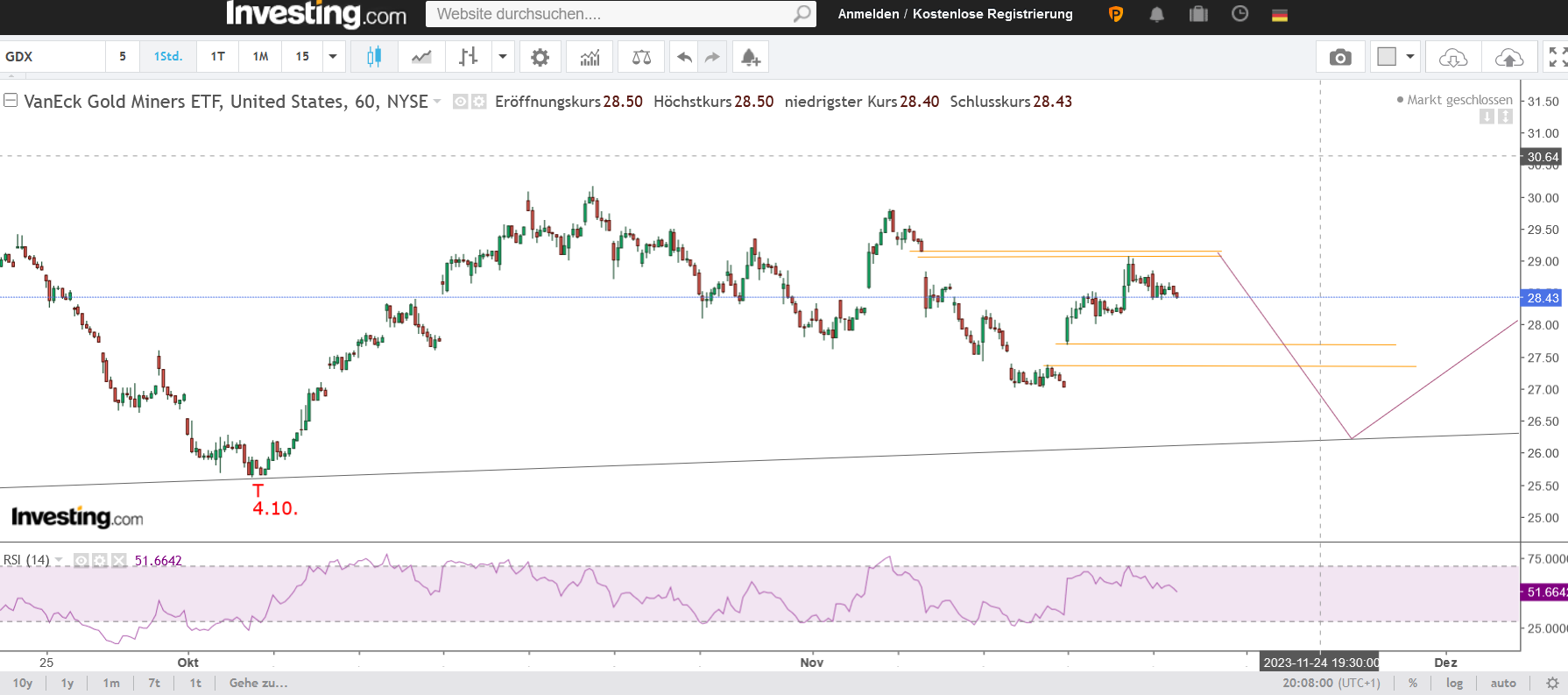Hide the RSI indicator via eye icon
Screen dimensions: 1568x695
point(81,560)
